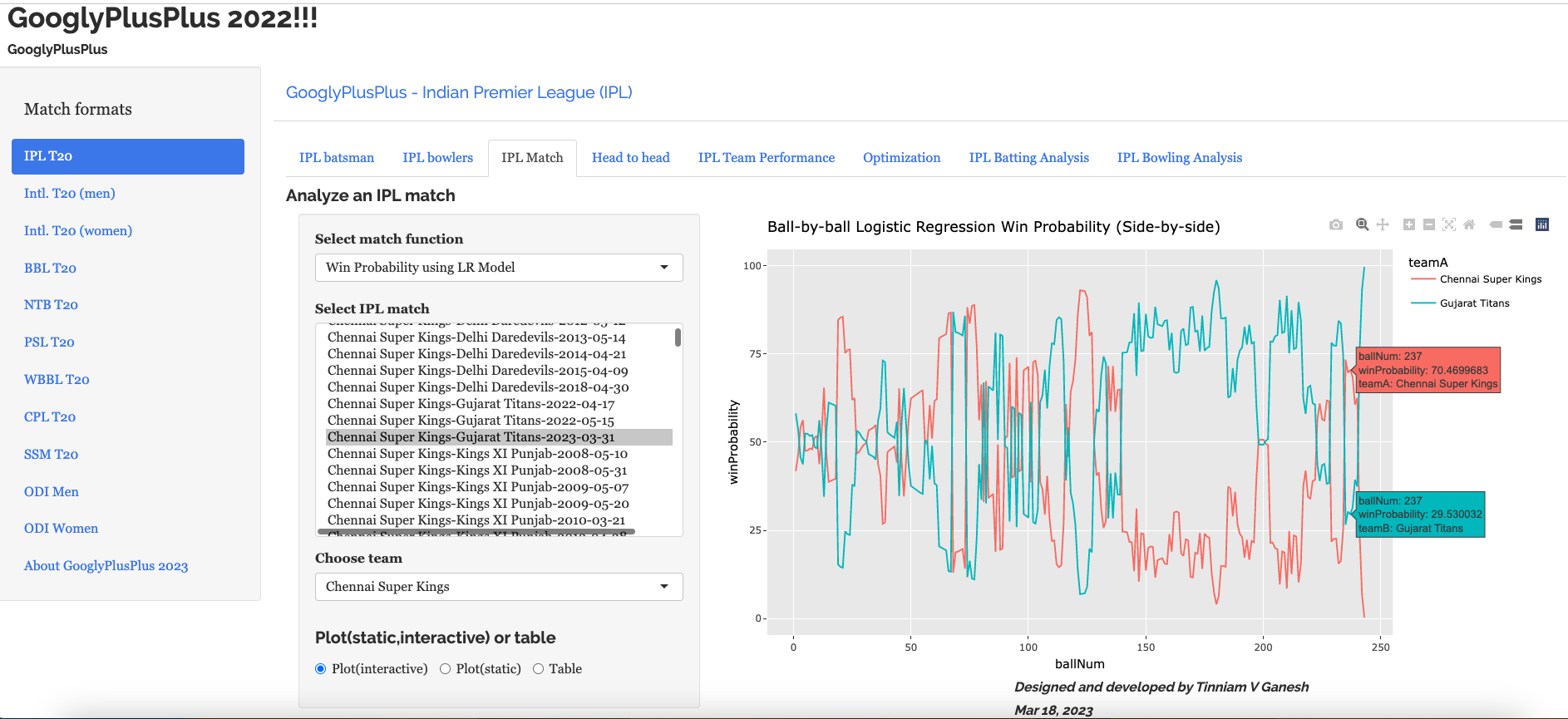Open the Head to head tab
1568x719 pixels.
pyautogui.click(x=630, y=158)
